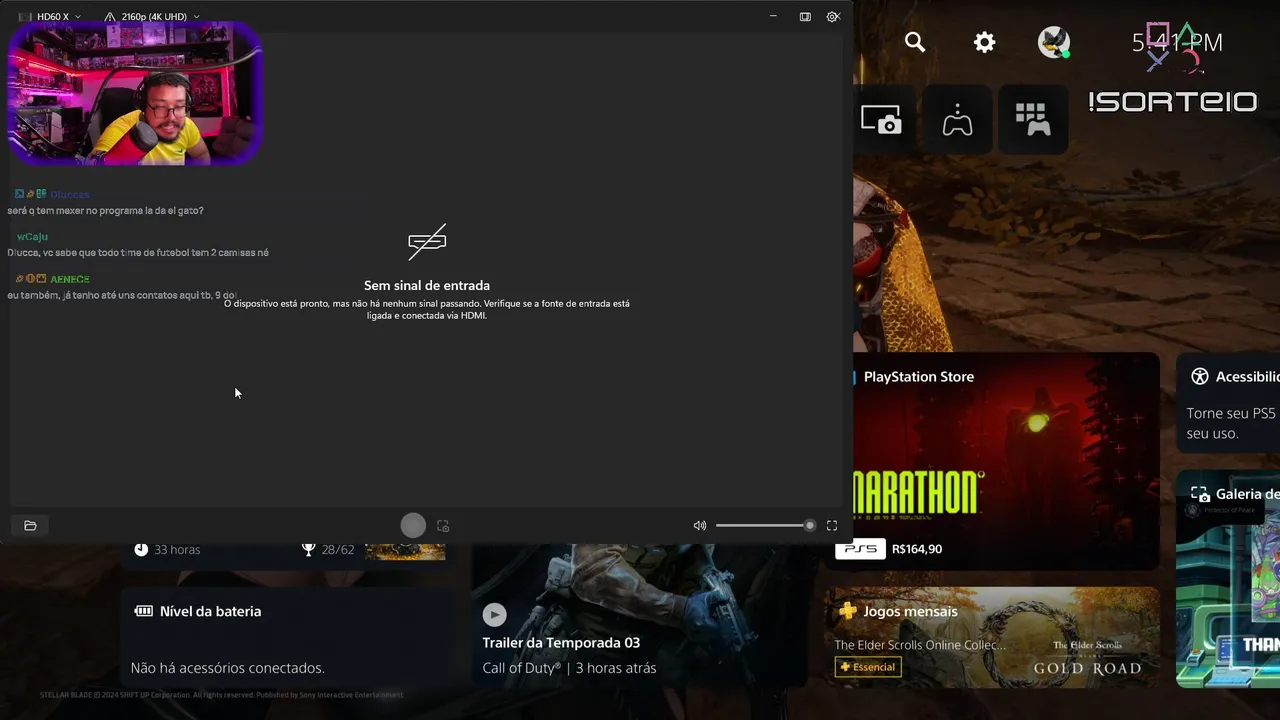
Task: Click the 'Sem sinal de entrada' heading
Action: pyautogui.click(x=427, y=285)
